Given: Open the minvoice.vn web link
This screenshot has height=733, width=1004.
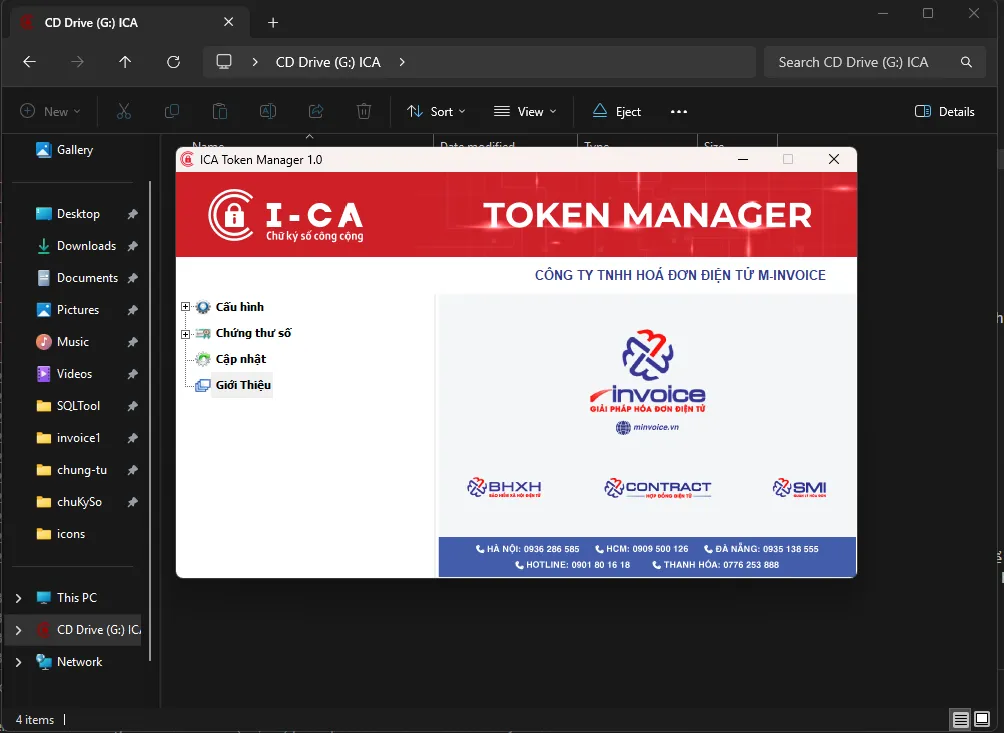Looking at the screenshot, I should (x=647, y=428).
